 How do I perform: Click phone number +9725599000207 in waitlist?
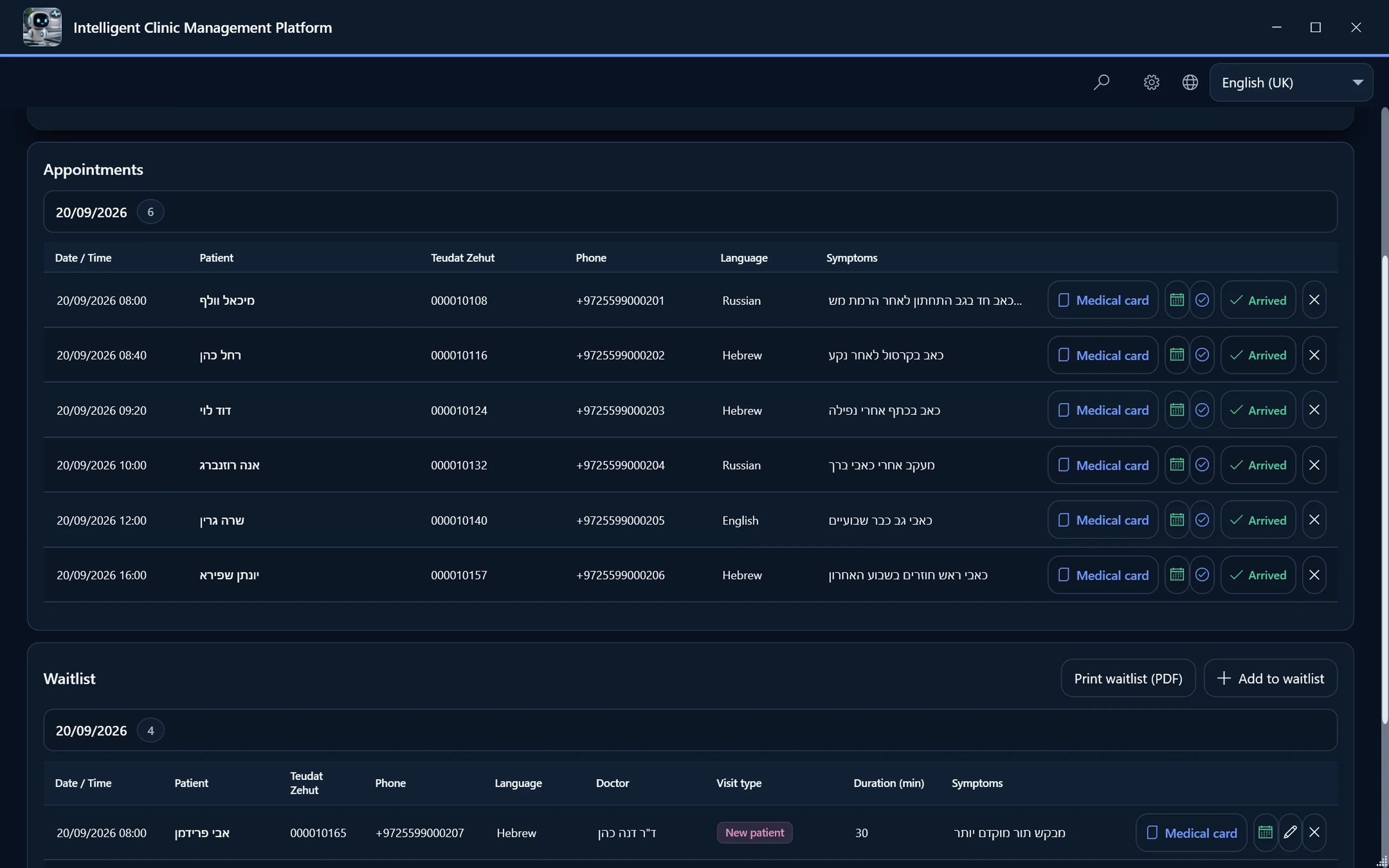[419, 833]
